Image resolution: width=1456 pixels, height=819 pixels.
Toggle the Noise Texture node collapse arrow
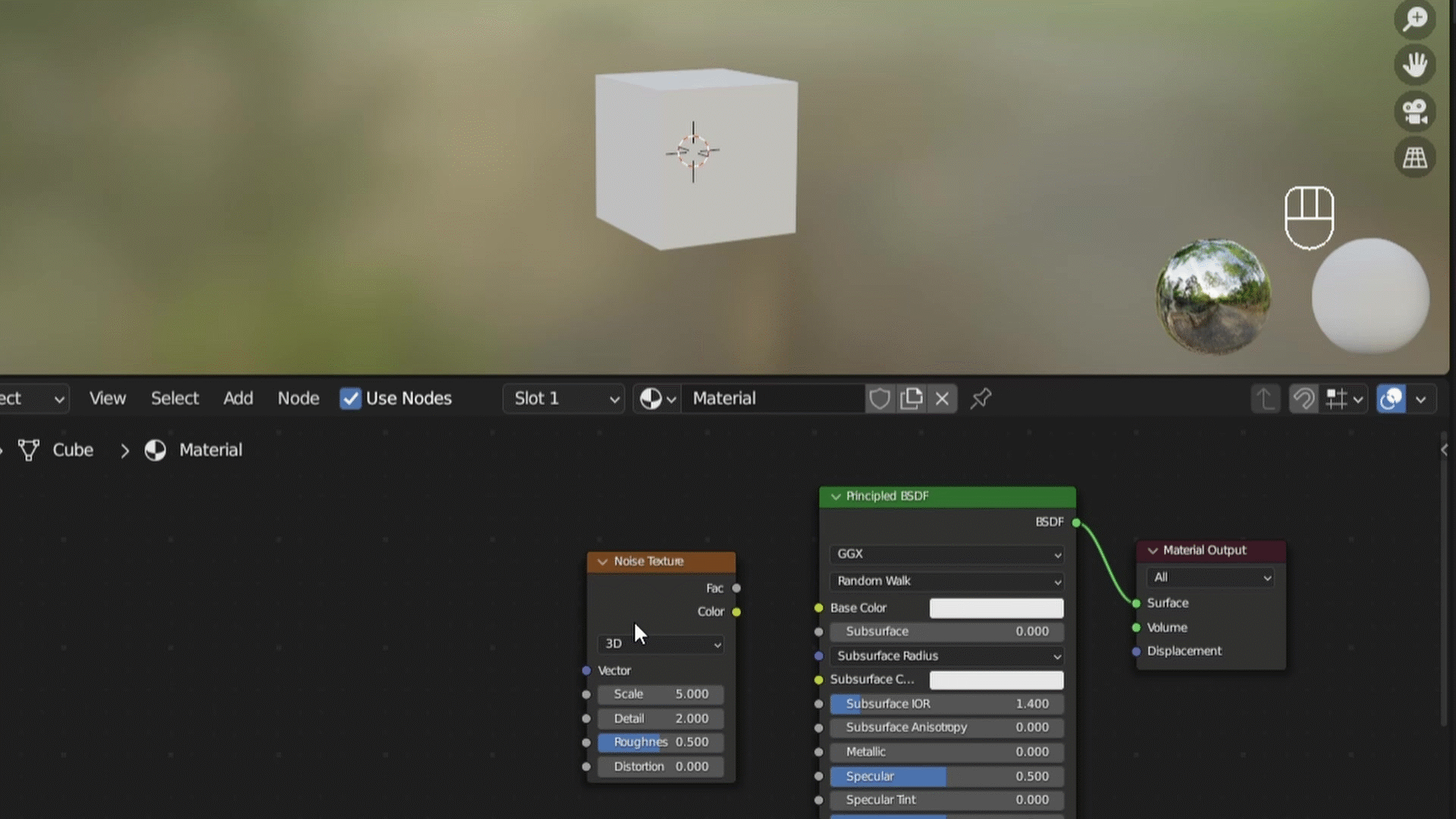[600, 561]
